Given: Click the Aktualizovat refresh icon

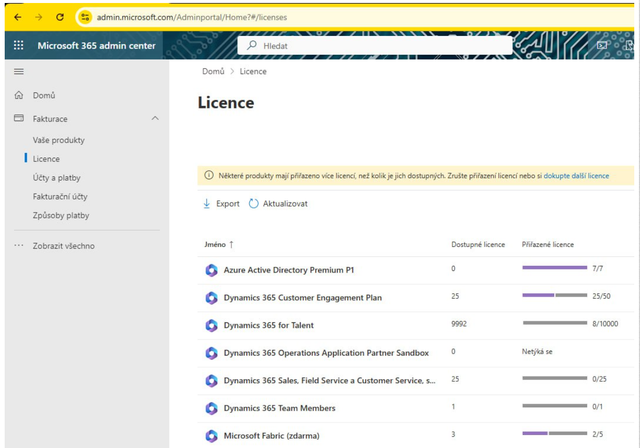Looking at the screenshot, I should pos(253,204).
